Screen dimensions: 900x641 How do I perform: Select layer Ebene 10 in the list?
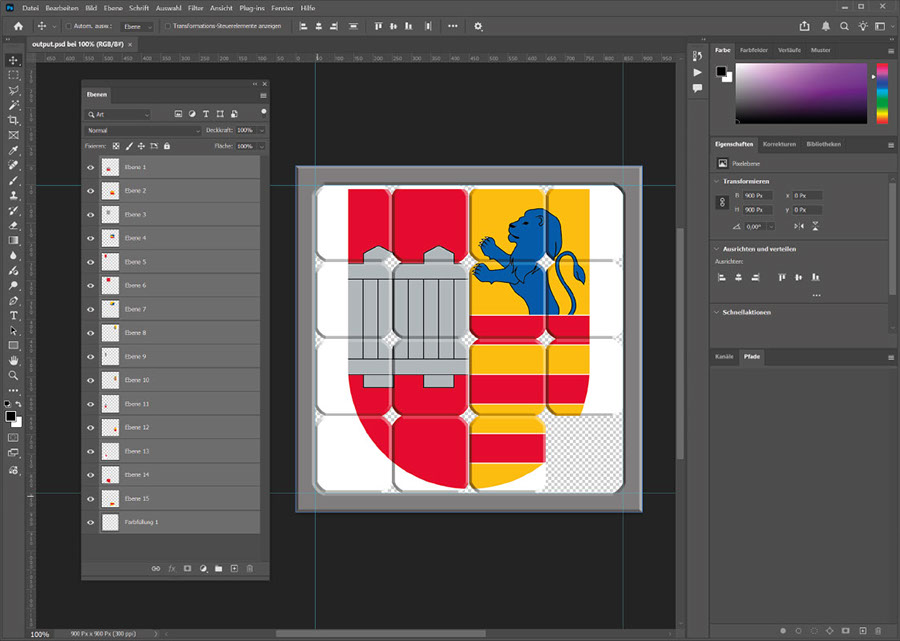pyautogui.click(x=137, y=380)
